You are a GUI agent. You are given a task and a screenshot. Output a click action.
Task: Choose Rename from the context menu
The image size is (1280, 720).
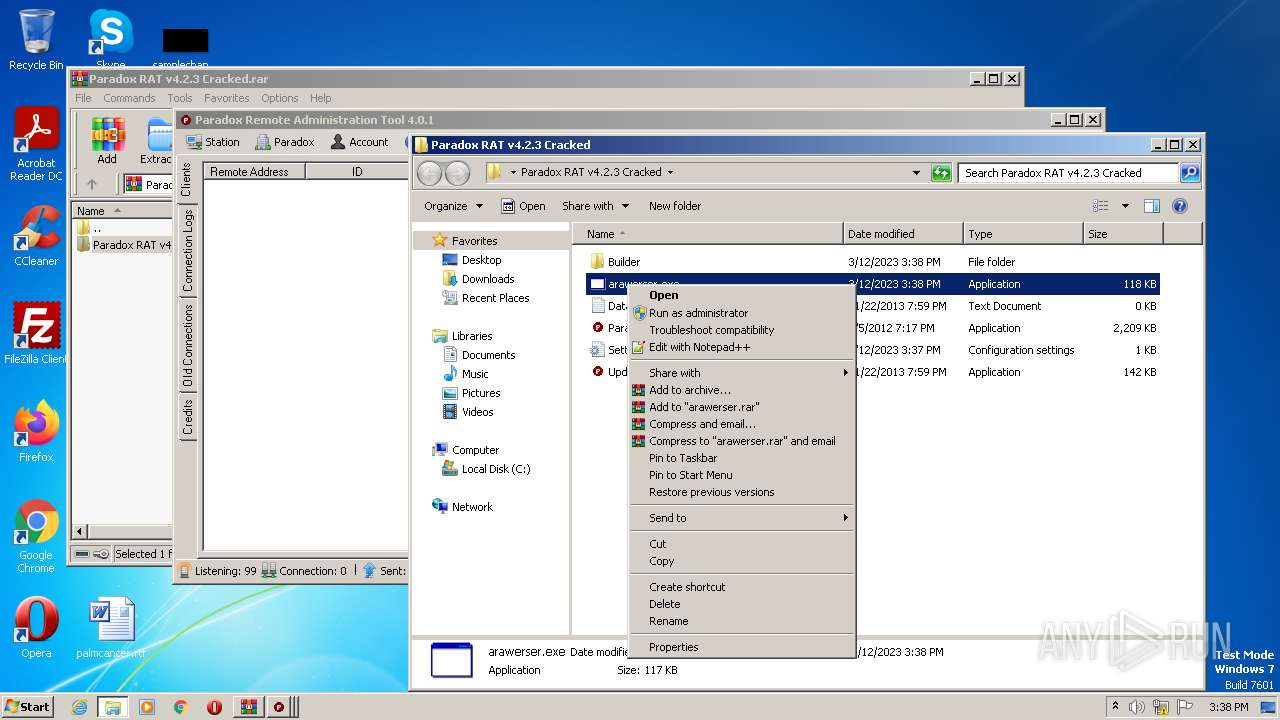coord(741,621)
